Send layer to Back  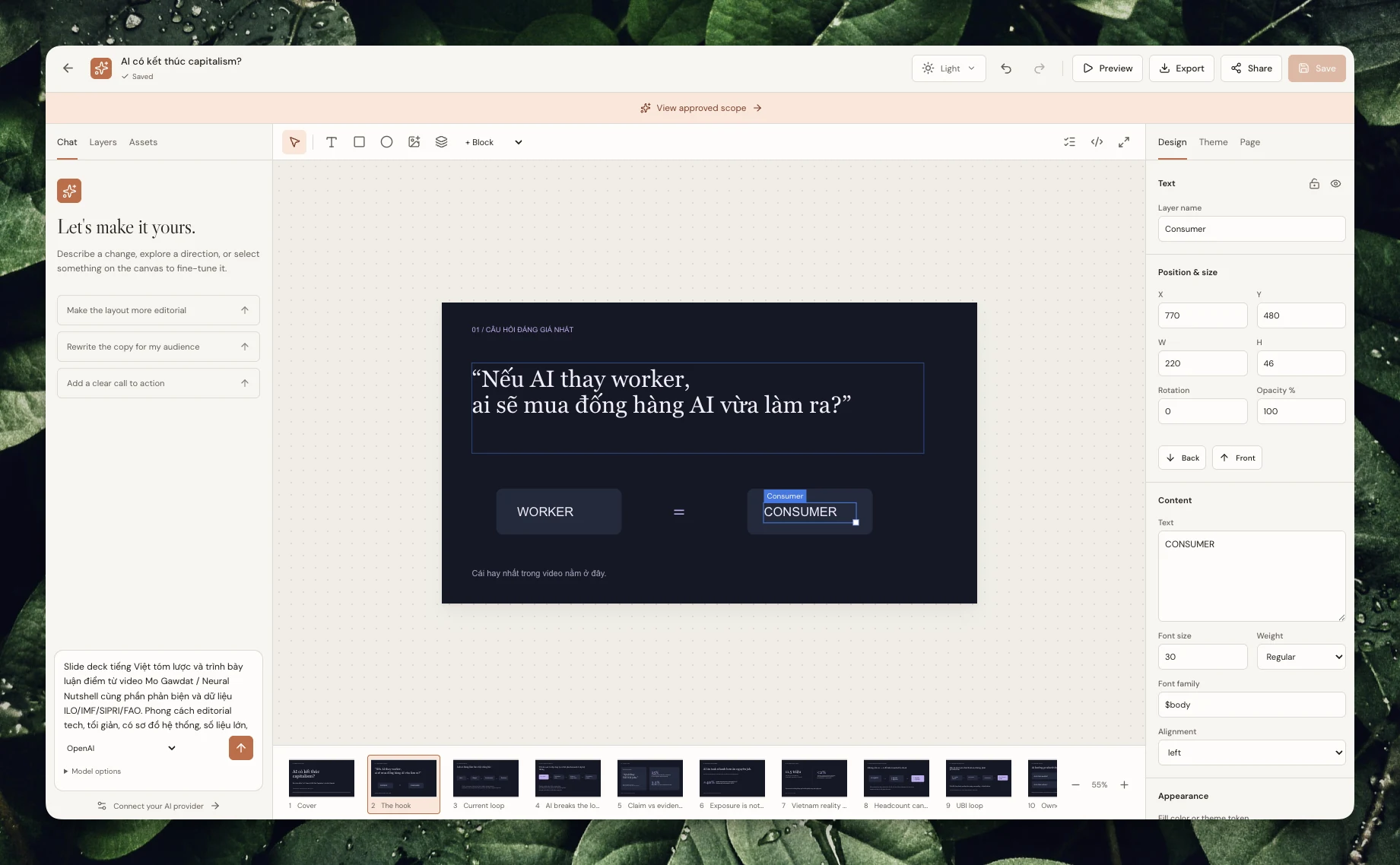(1182, 458)
